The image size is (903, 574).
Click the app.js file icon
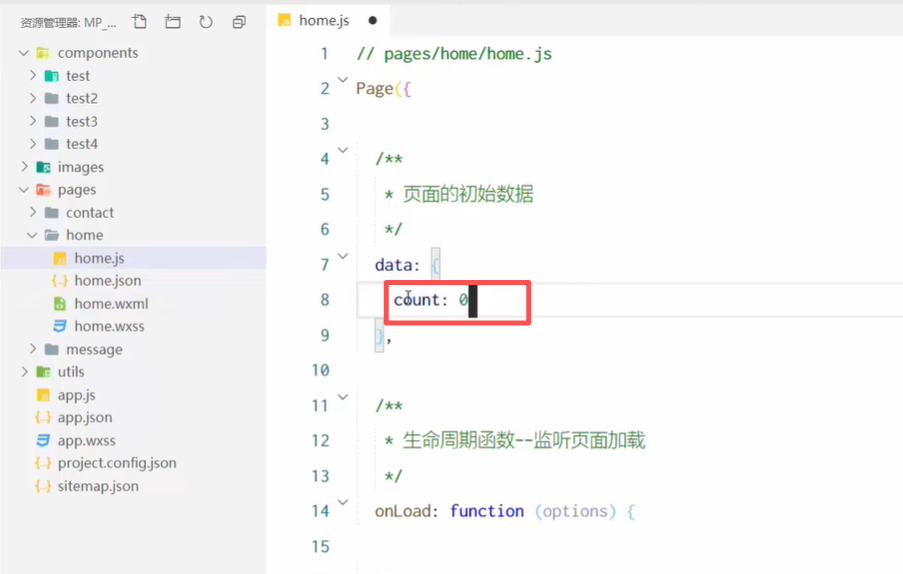pyautogui.click(x=43, y=395)
